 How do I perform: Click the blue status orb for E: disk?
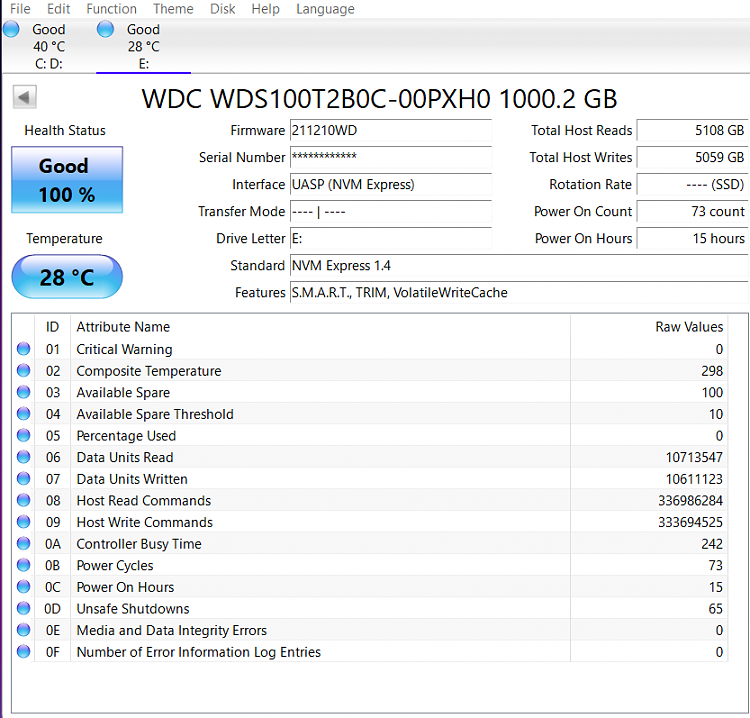point(105,29)
